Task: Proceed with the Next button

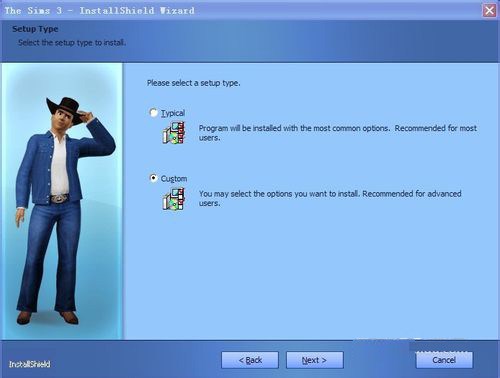Action: [x=314, y=360]
